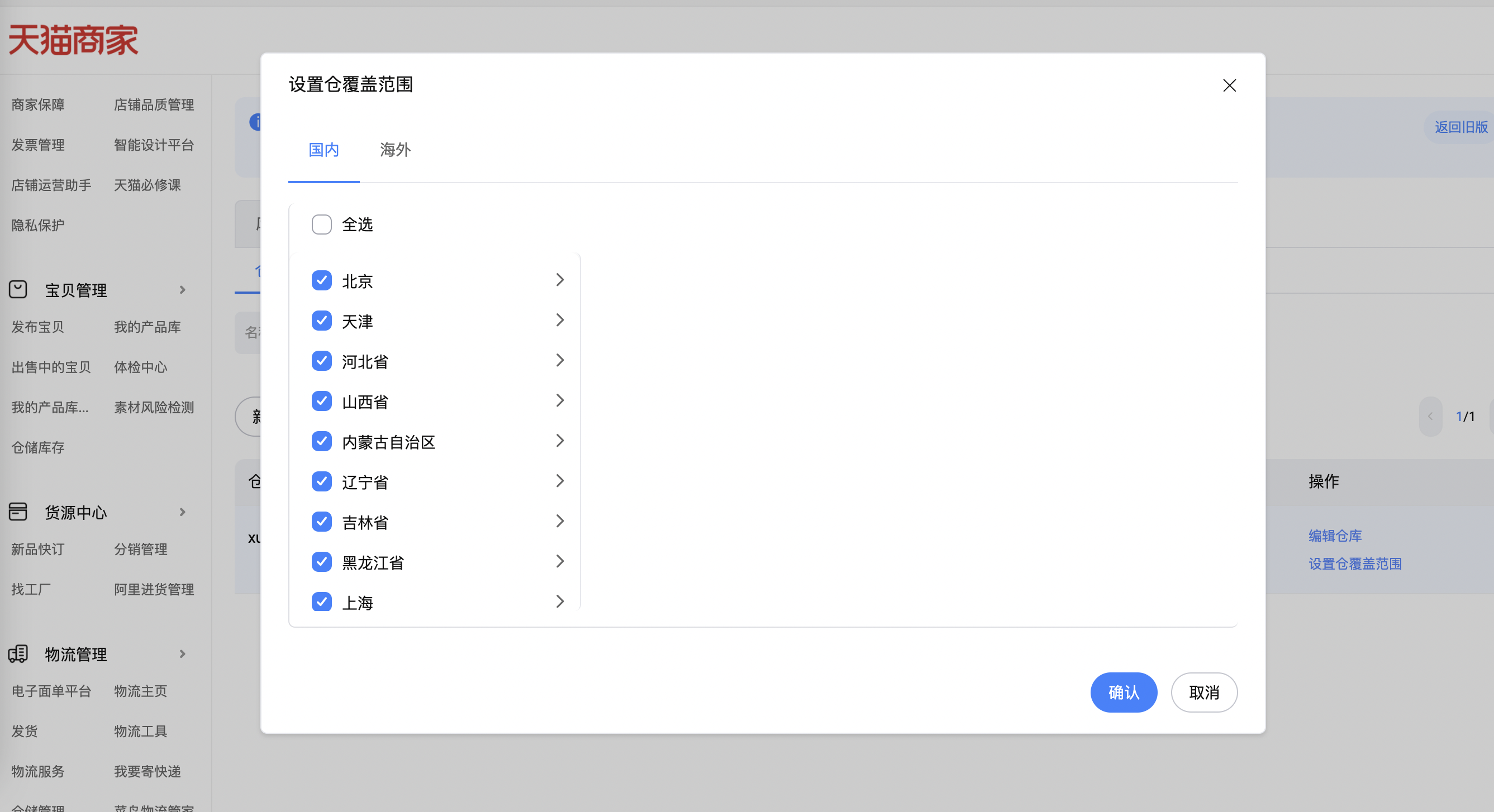Open 店铺运营助手 in sidebar
1494x812 pixels.
51,185
